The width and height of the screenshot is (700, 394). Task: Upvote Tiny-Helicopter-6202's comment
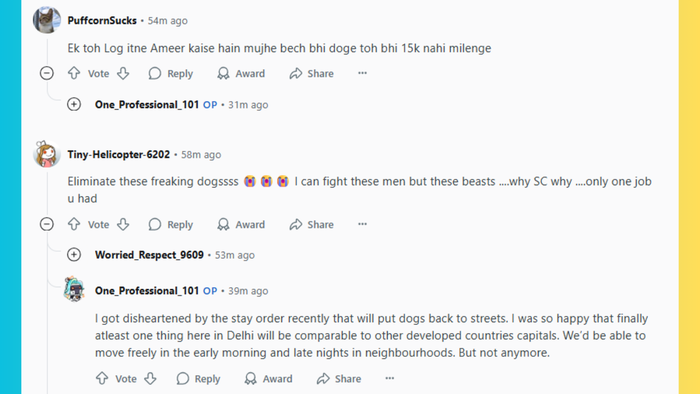pyautogui.click(x=74, y=224)
